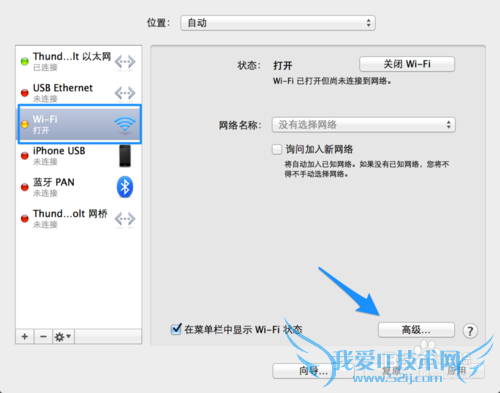Image resolution: width=500 pixels, height=393 pixels.
Task: Click Wi-Fi 已打开但尚未连接到网络 message
Action: [x=332, y=81]
